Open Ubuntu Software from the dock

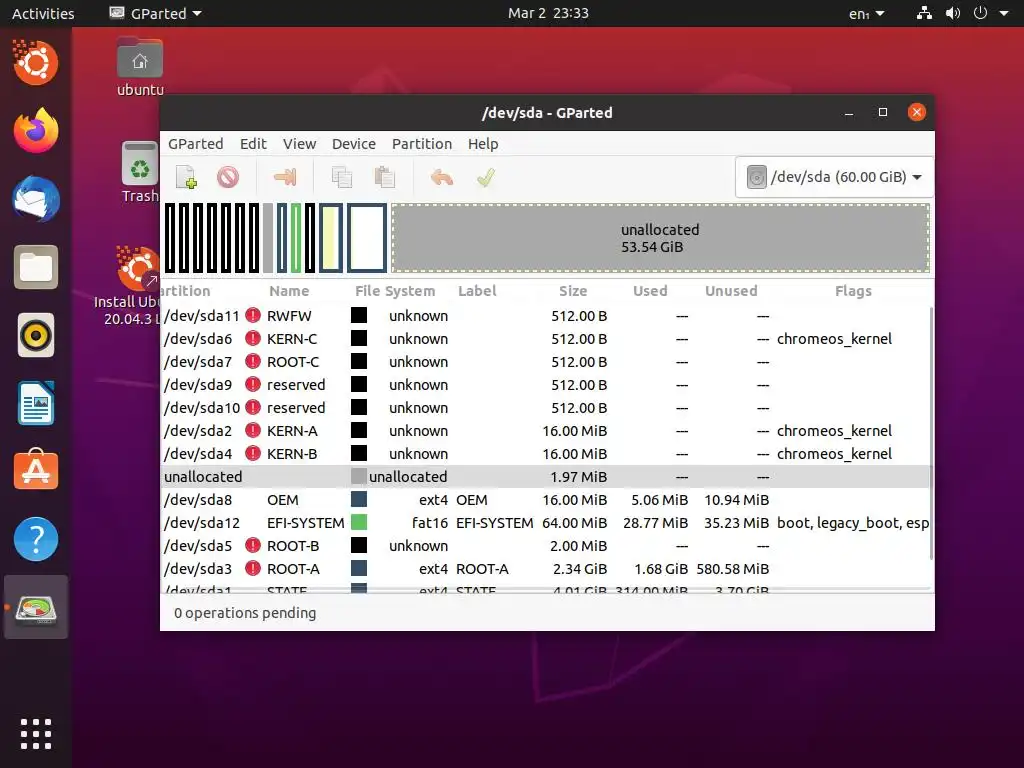36,471
